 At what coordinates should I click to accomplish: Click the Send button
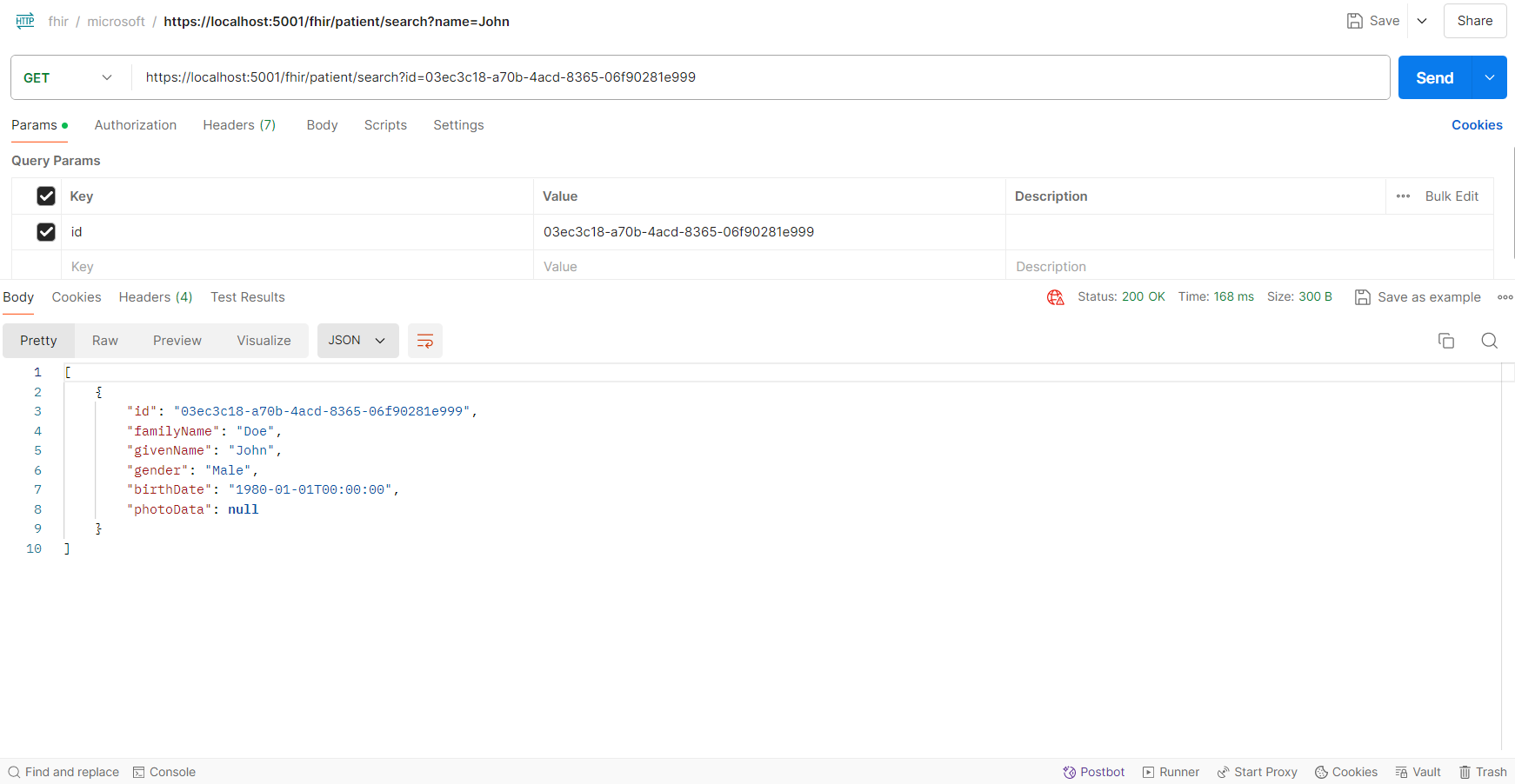[1434, 77]
